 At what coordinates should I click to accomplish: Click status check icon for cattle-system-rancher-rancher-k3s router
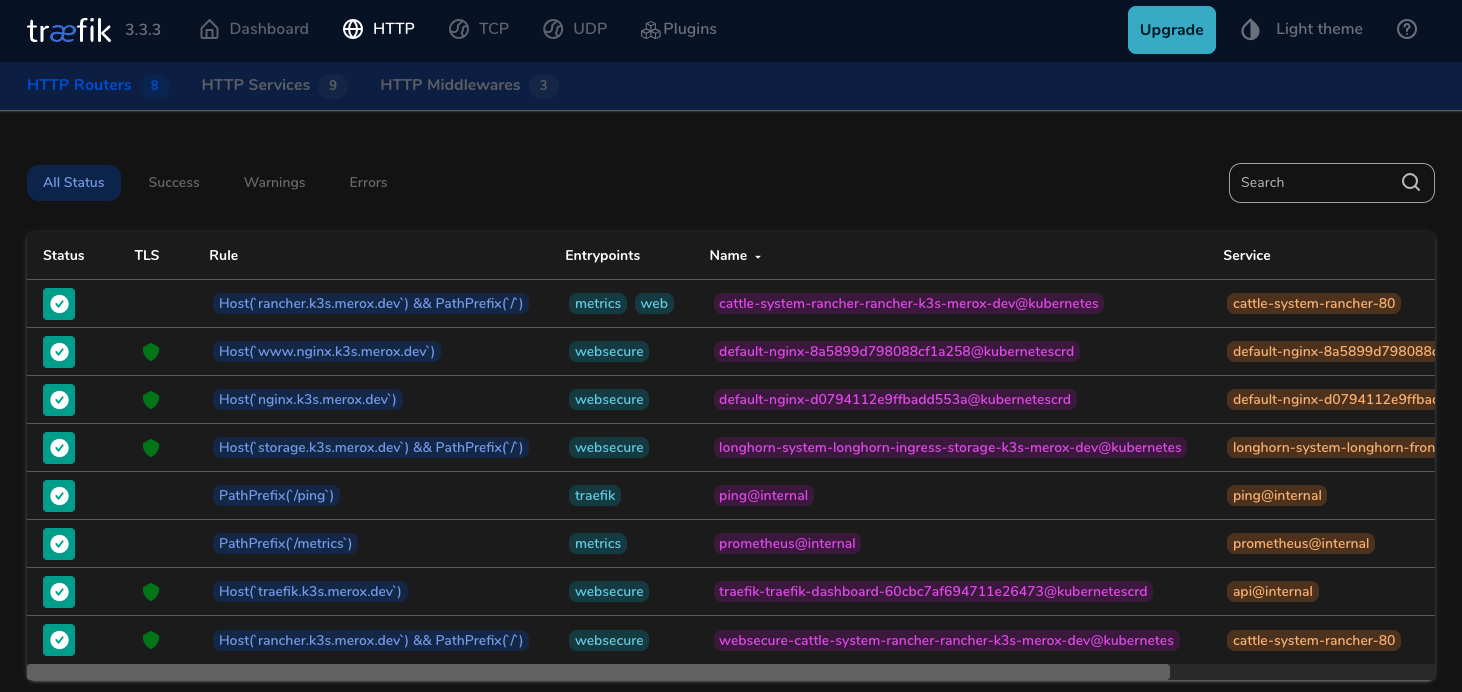tap(59, 303)
